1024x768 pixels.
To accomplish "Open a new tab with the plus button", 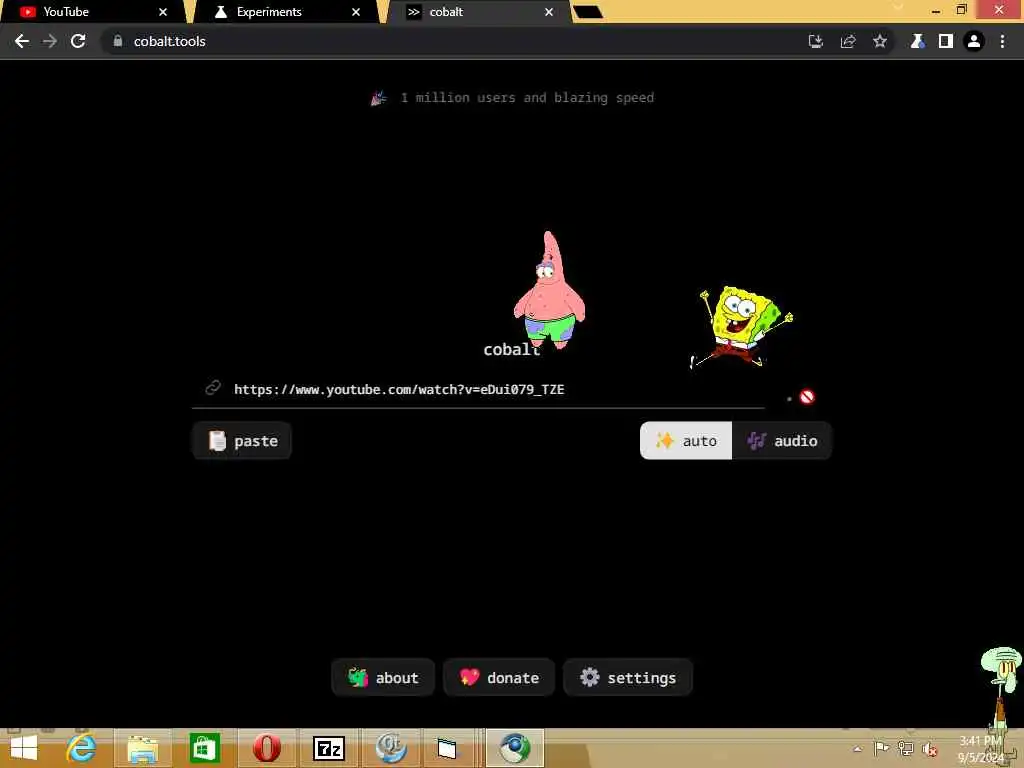I will (588, 12).
